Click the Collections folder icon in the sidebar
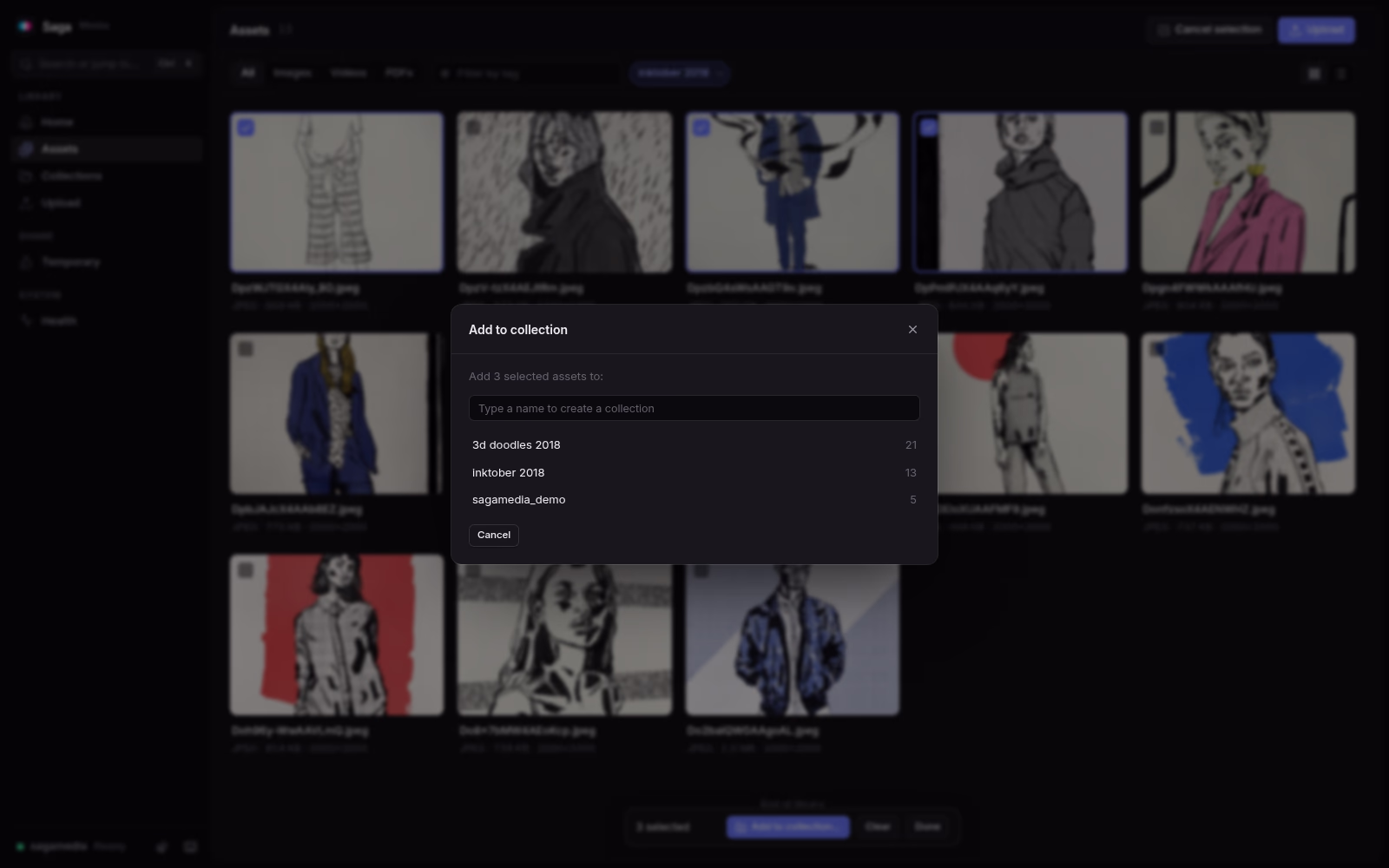The width and height of the screenshot is (1389, 868). [x=27, y=176]
